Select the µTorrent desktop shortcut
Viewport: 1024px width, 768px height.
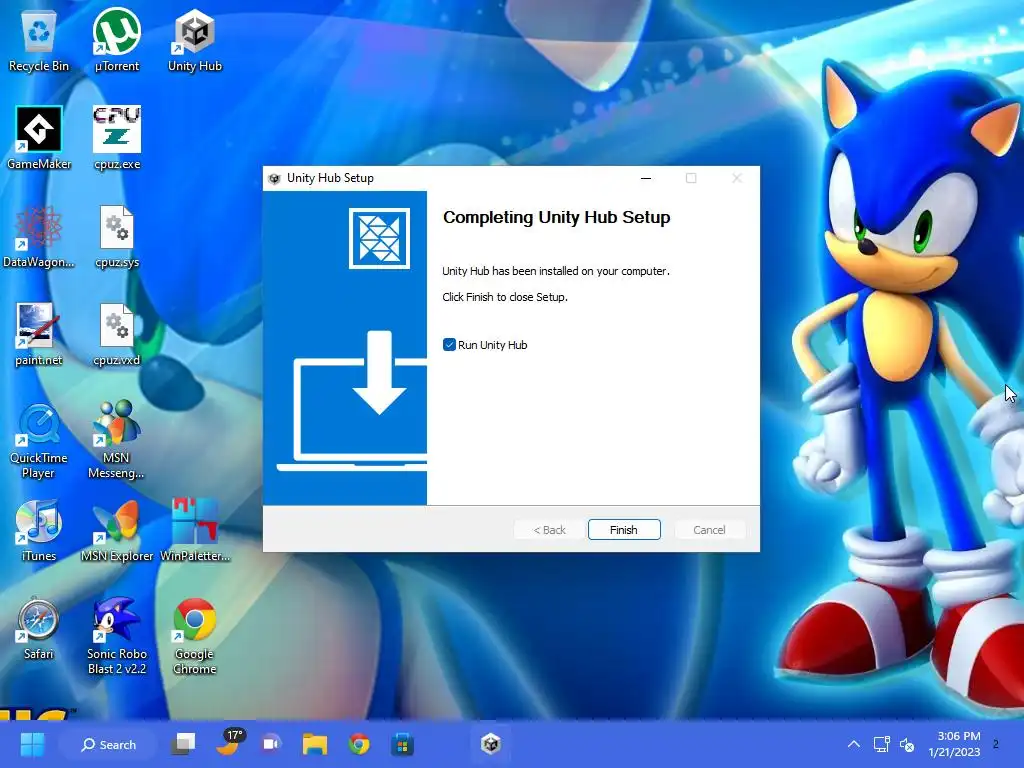pos(117,40)
